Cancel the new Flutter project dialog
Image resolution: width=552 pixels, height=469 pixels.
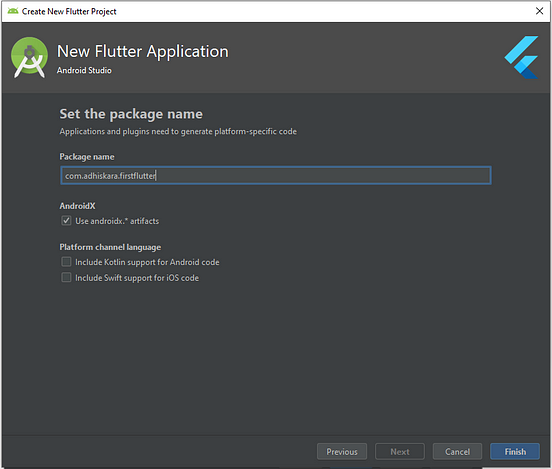(457, 451)
